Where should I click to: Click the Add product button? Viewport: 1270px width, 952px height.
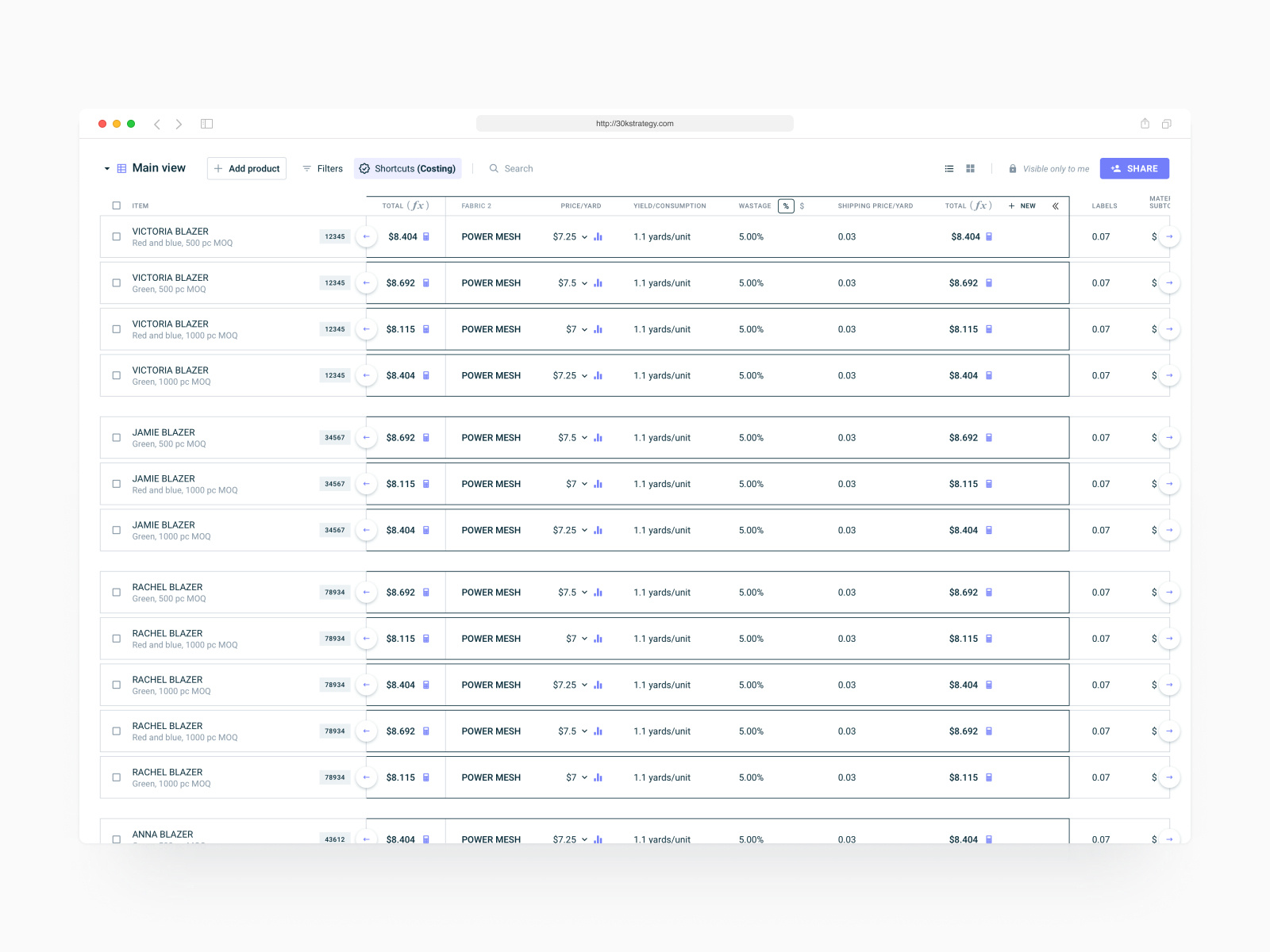(246, 168)
